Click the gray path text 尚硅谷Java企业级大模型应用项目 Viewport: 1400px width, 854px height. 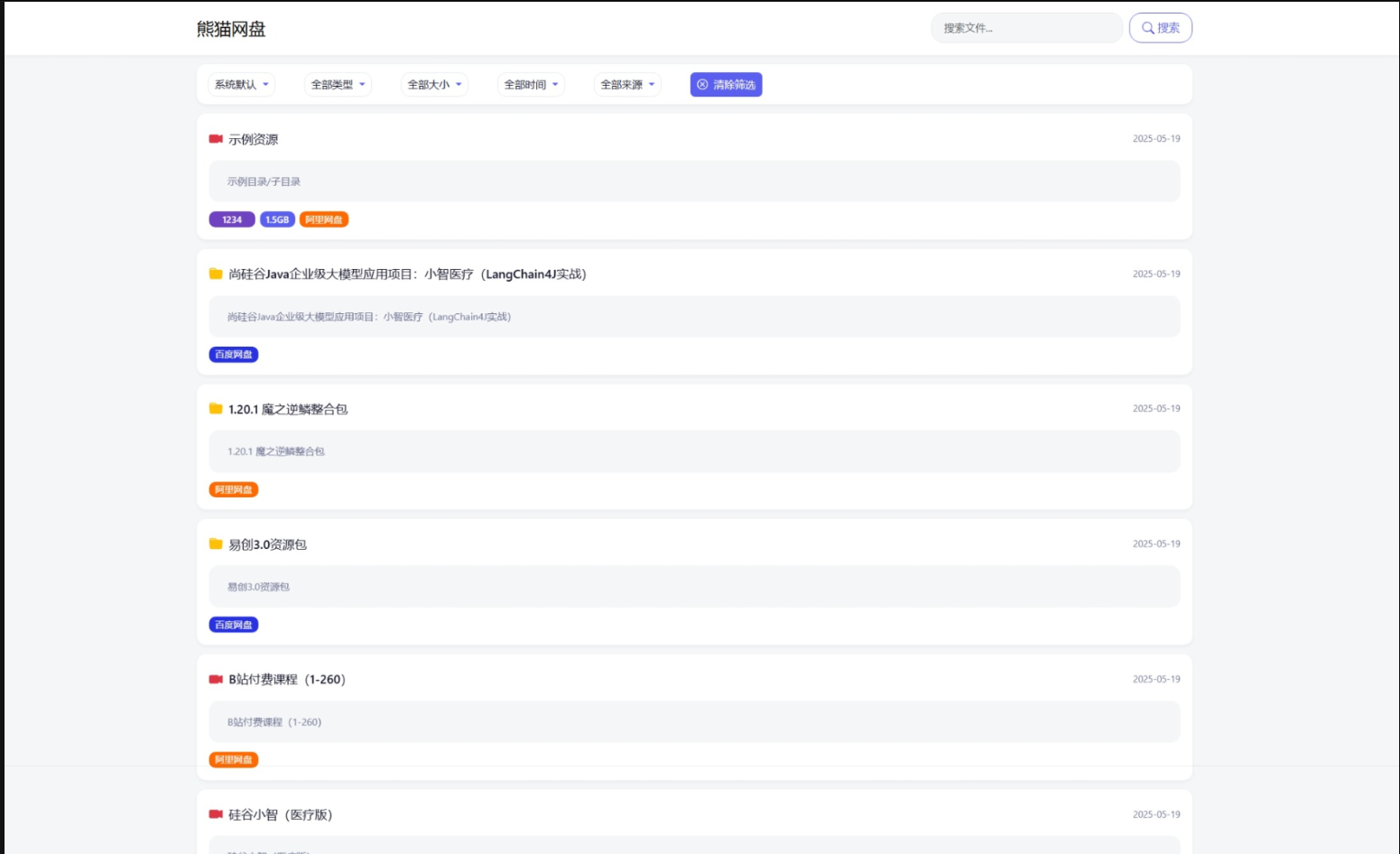tap(369, 317)
